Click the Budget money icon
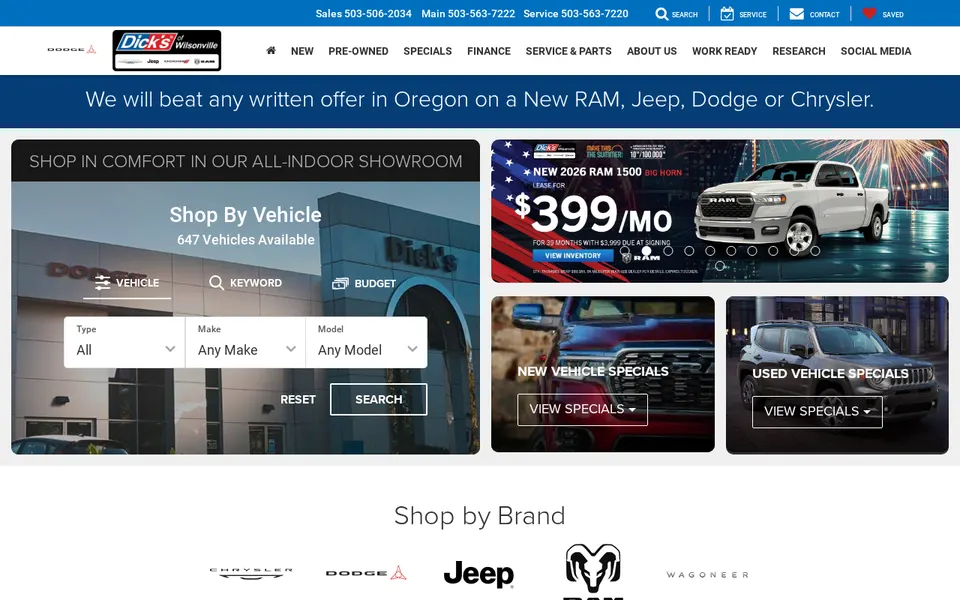Image resolution: width=960 pixels, height=600 pixels. tap(340, 283)
